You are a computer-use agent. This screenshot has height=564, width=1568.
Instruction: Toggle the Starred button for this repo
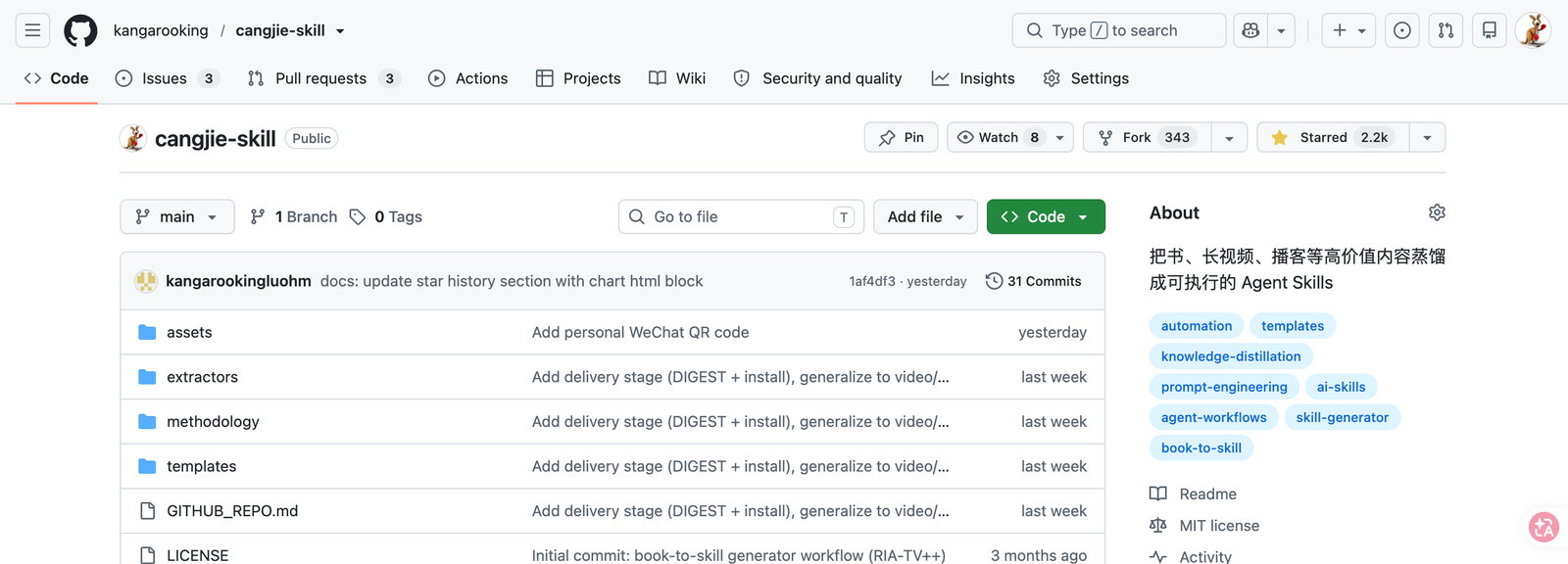(x=1333, y=137)
